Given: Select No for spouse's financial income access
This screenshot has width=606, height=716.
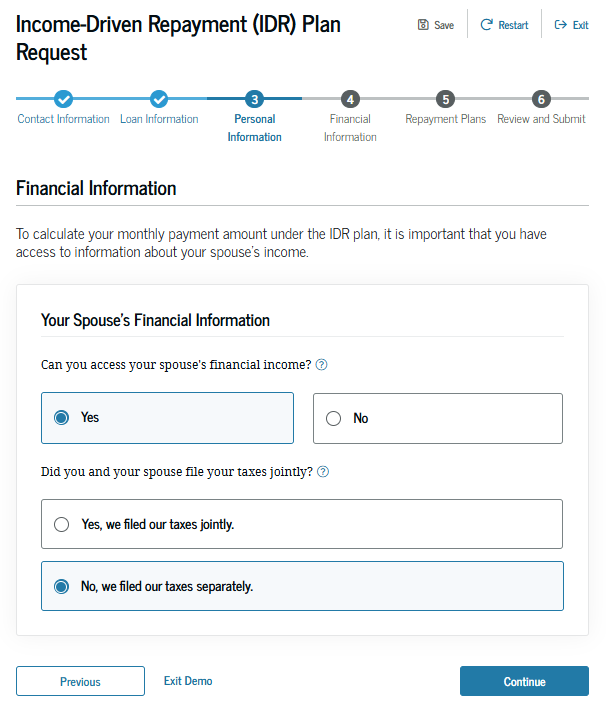Looking at the screenshot, I should 438,418.
